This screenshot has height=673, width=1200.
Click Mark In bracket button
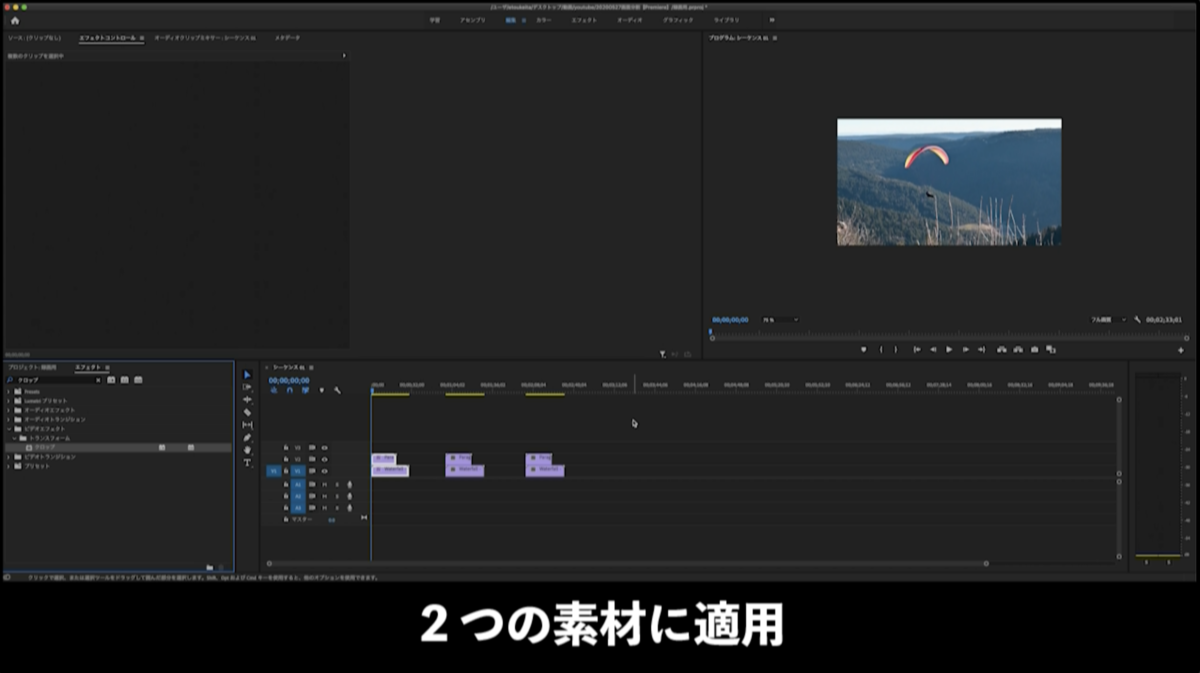881,350
